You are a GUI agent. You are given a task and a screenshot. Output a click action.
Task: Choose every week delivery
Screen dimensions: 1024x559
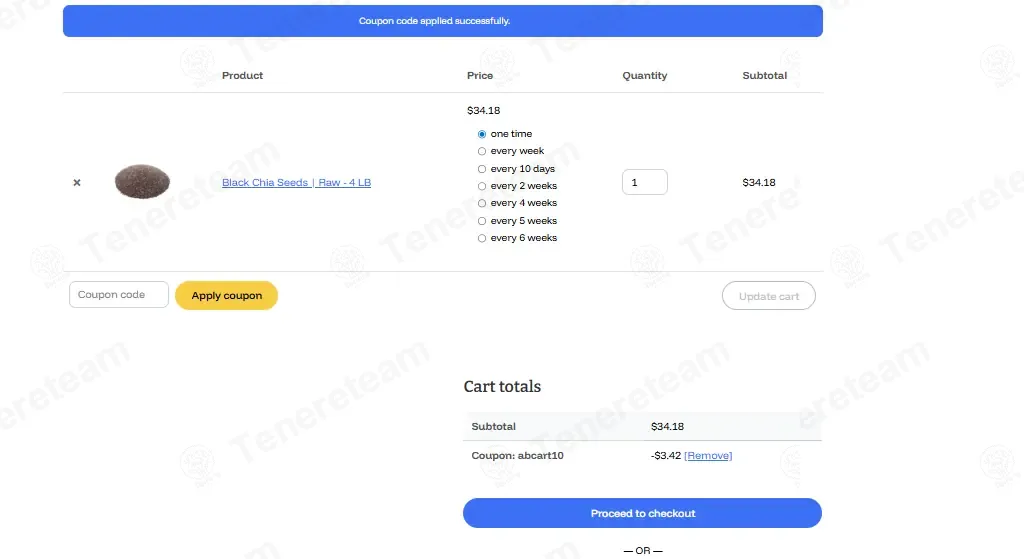482,152
